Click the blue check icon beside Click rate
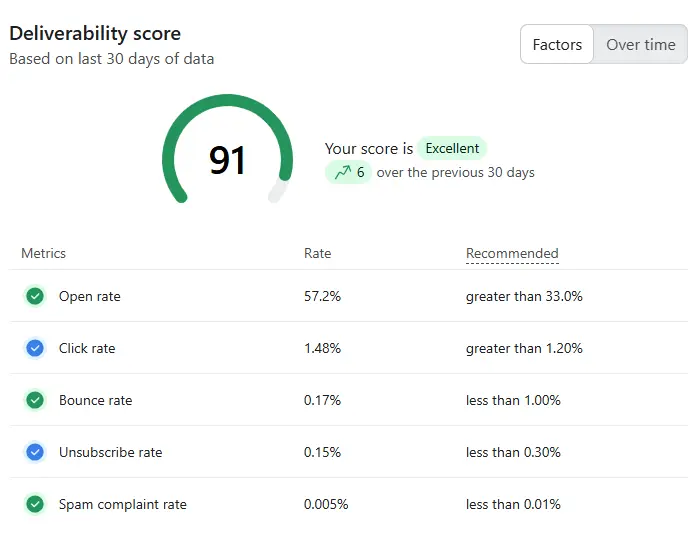This screenshot has width=698, height=535. coord(35,348)
